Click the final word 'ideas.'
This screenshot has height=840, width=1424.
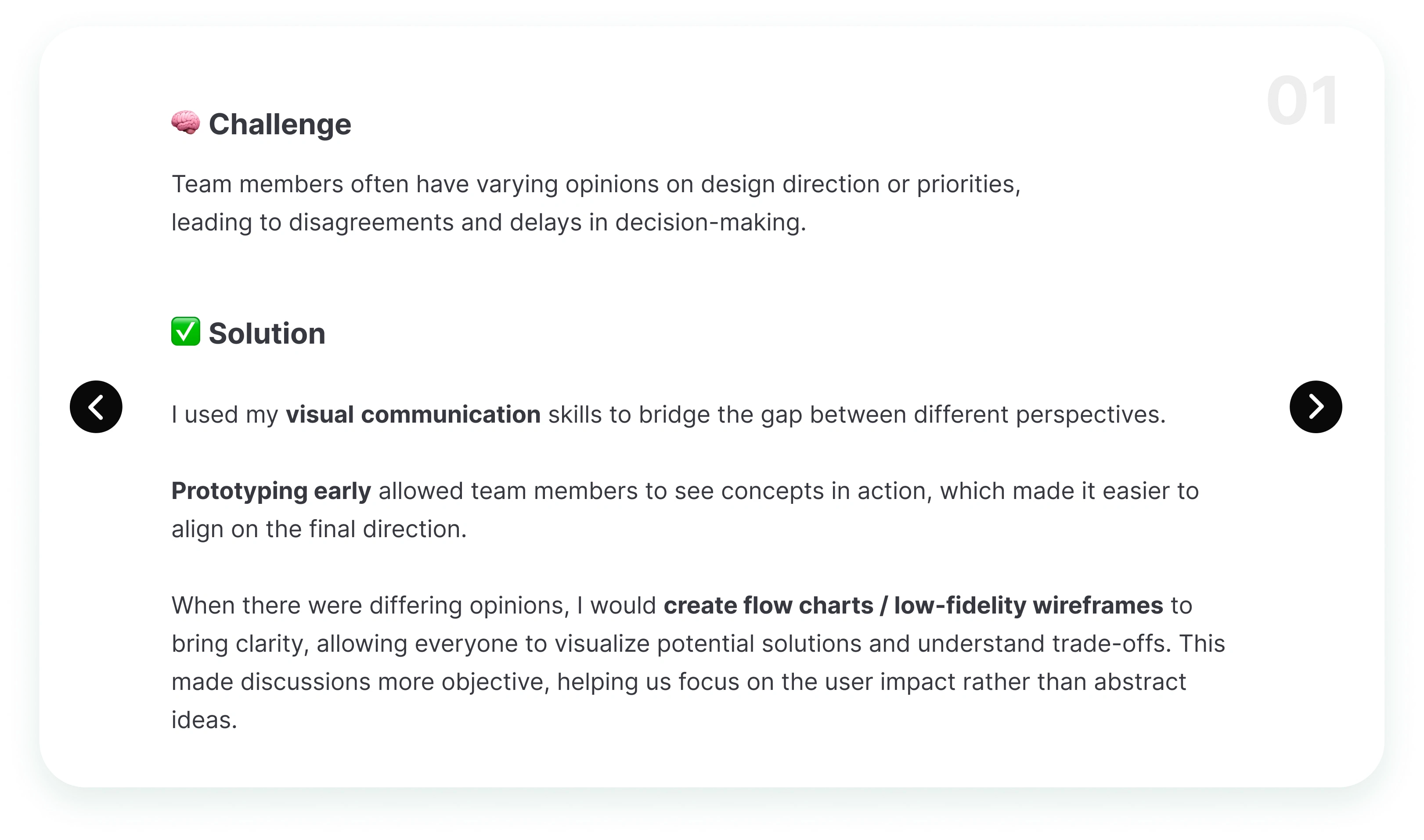point(204,720)
